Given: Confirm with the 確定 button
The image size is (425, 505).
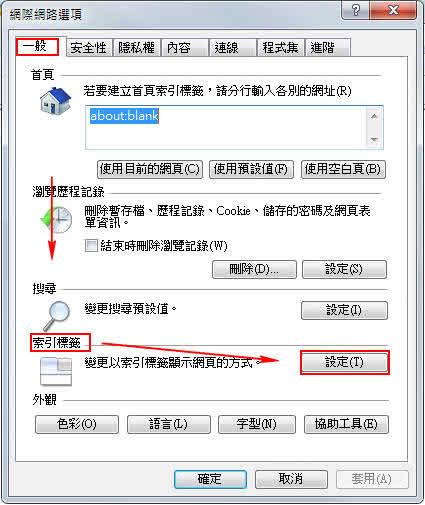Looking at the screenshot, I should pos(210,479).
